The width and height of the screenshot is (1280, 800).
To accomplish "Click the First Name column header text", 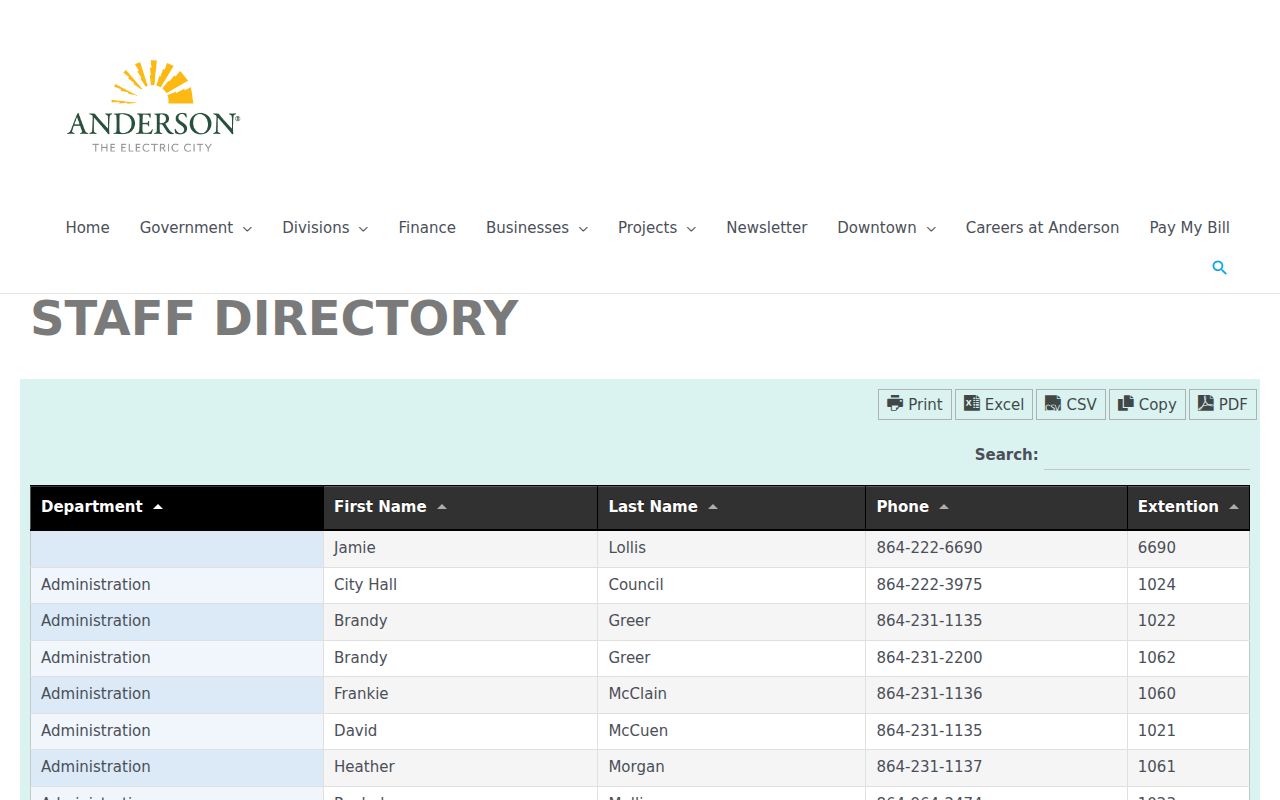I will pyautogui.click(x=380, y=507).
